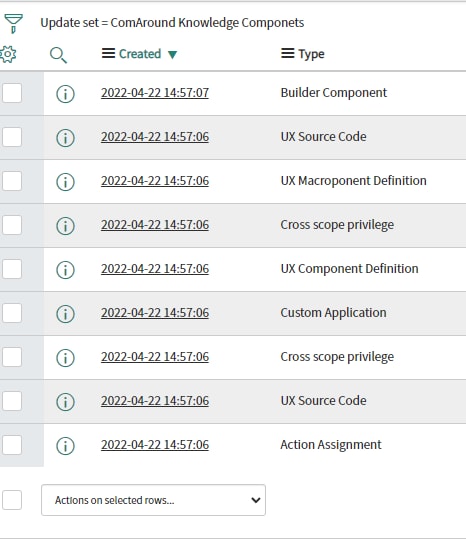Open record created 2022-04-22 14:57:07
The width and height of the screenshot is (466, 543).
click(x=155, y=93)
